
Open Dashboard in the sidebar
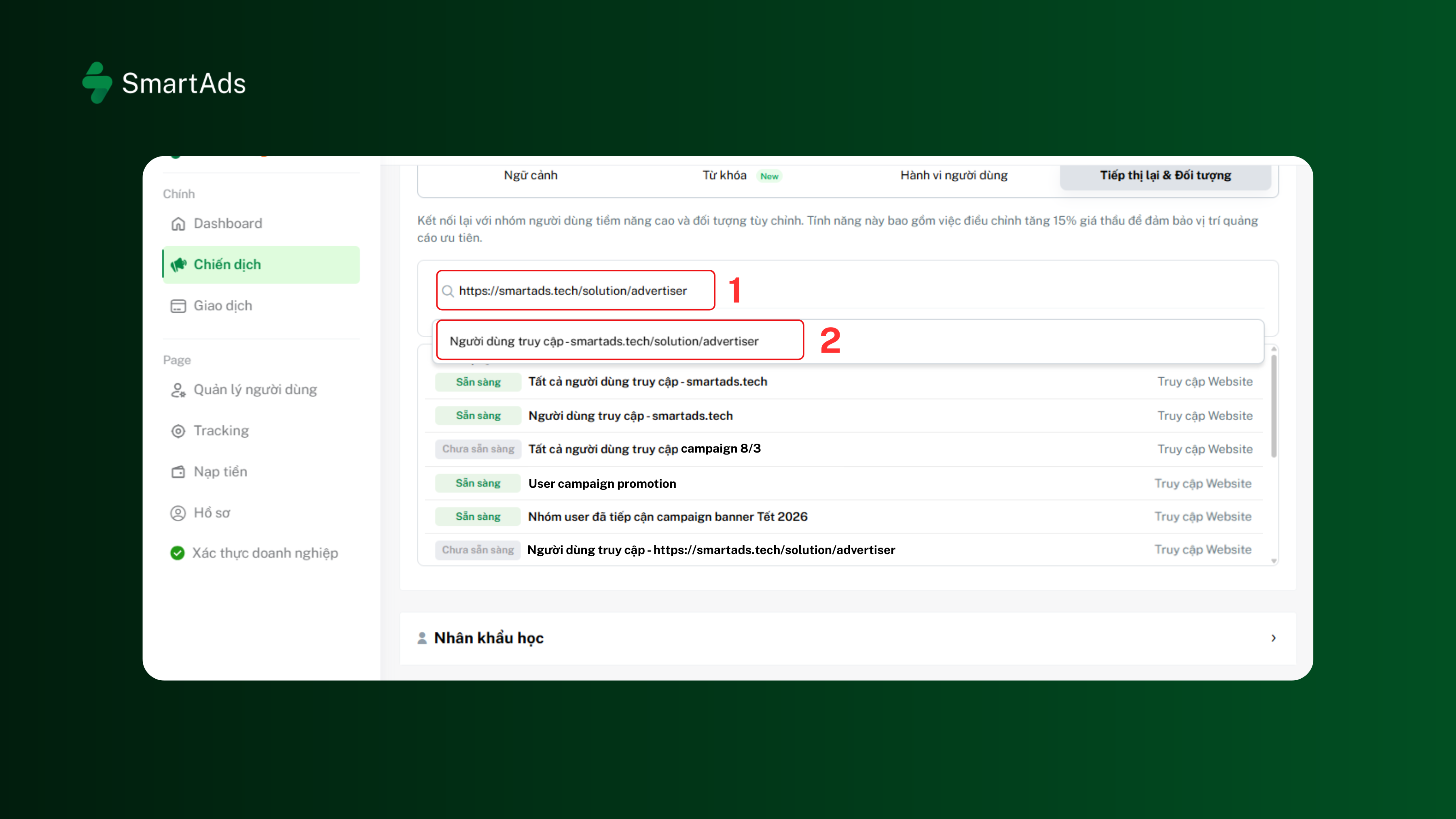[261, 224]
